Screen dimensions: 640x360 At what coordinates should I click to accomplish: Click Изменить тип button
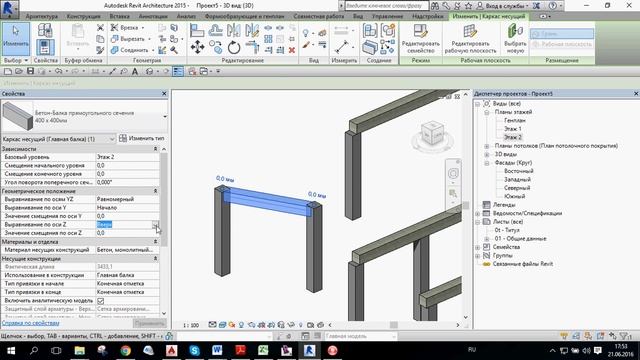click(x=142, y=139)
